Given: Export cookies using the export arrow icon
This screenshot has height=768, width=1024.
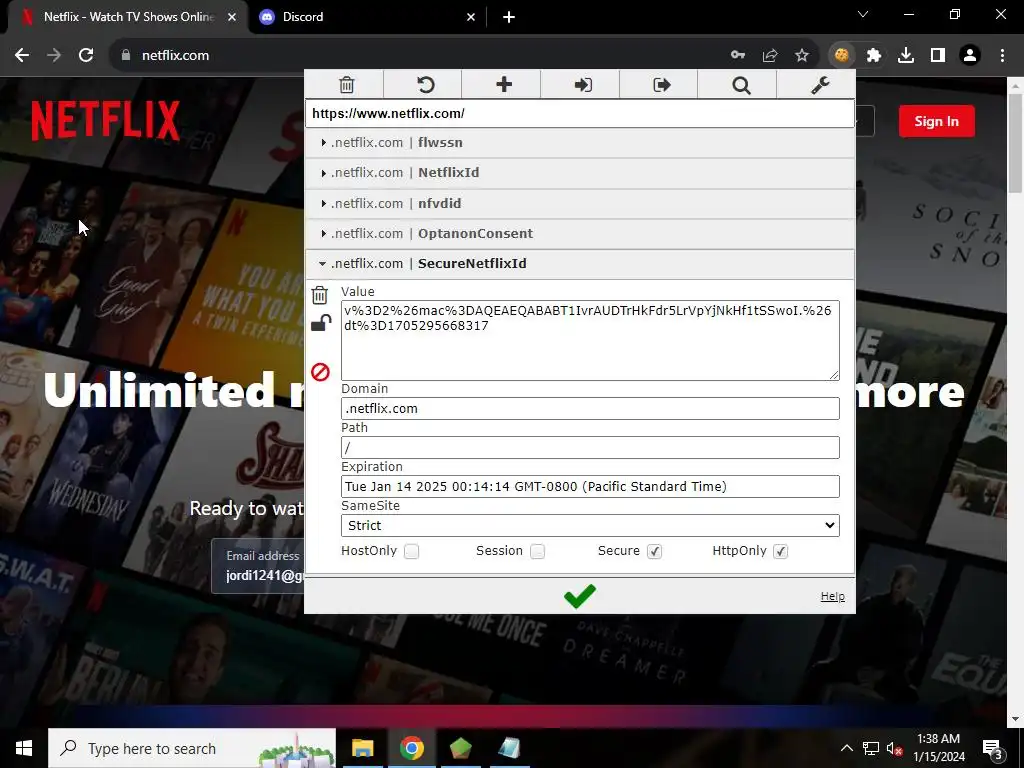Looking at the screenshot, I should click(662, 85).
